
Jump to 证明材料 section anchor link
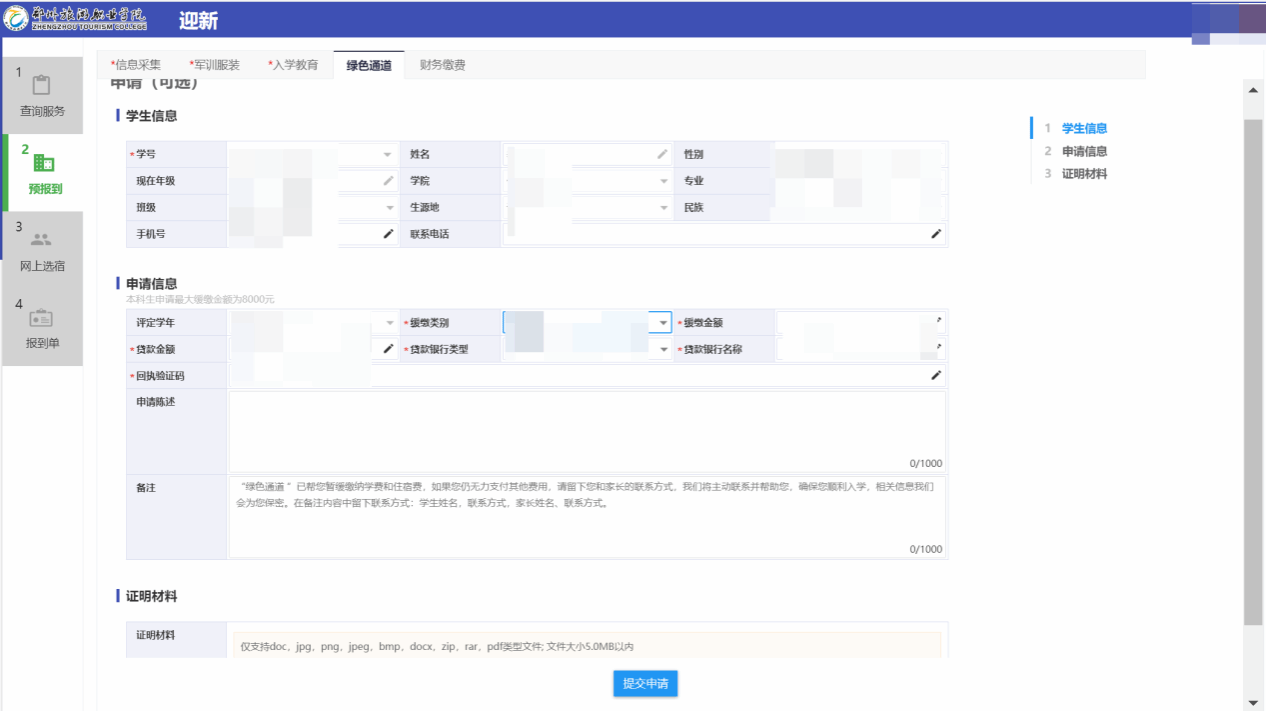click(x=1084, y=174)
